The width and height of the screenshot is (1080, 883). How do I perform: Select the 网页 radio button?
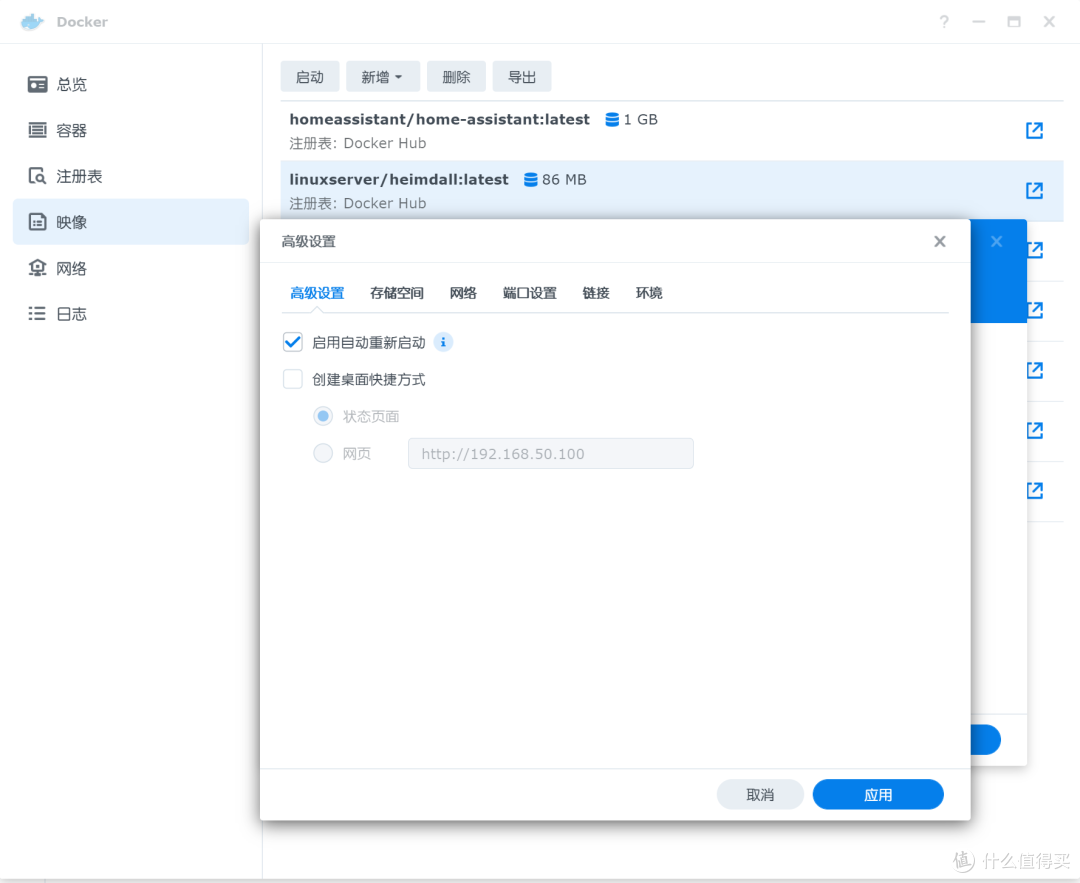[322, 453]
